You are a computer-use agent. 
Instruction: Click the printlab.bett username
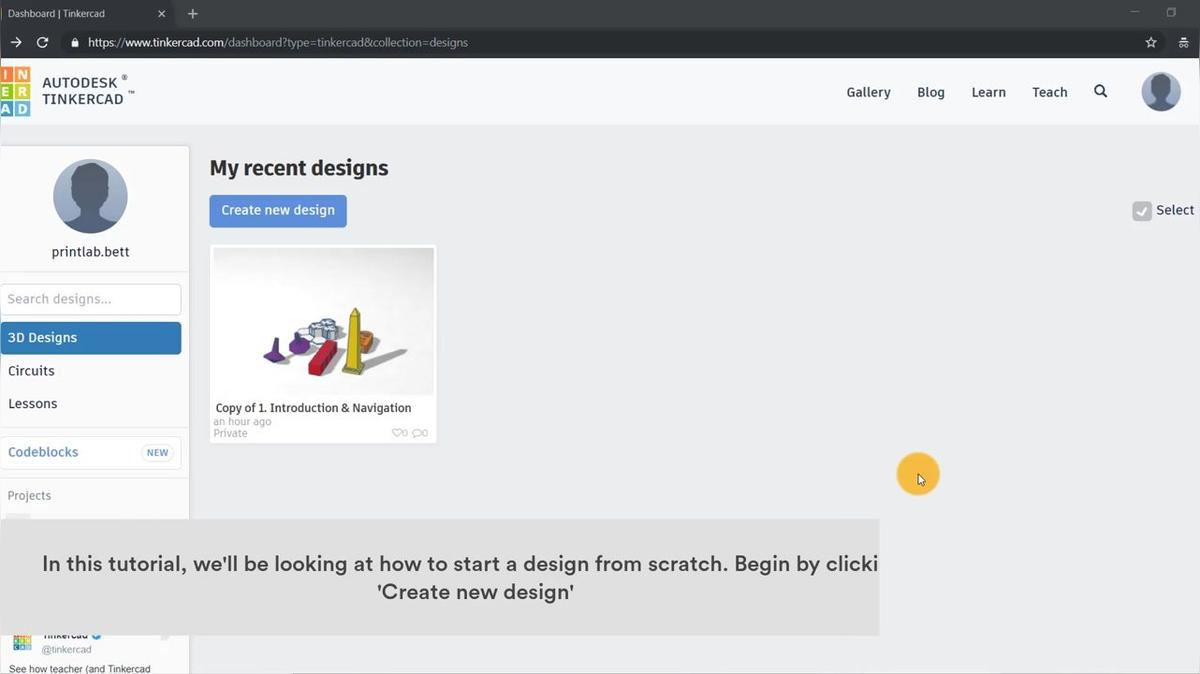90,252
